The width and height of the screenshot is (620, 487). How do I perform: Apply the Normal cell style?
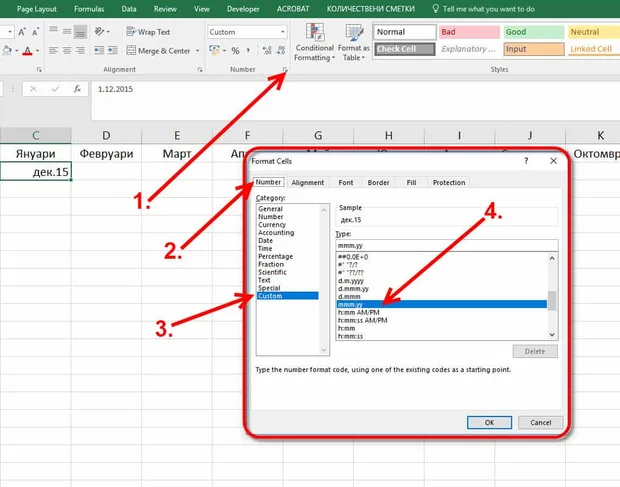coord(405,32)
